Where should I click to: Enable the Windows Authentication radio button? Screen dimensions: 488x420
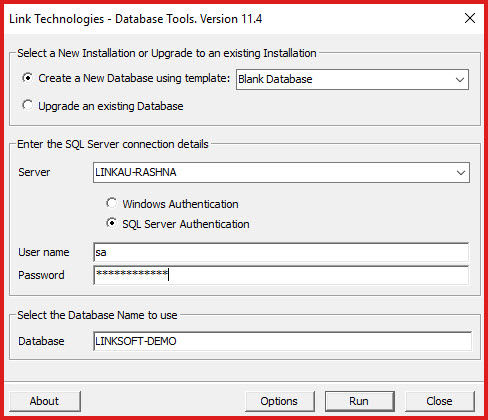click(x=112, y=203)
